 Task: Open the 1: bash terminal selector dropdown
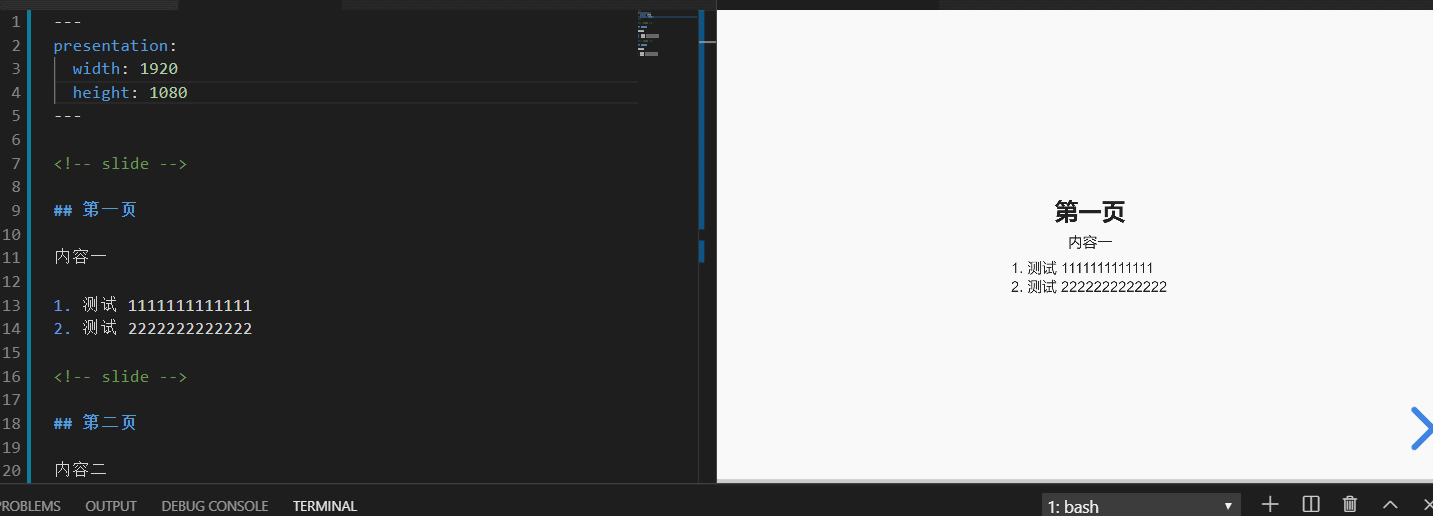click(x=1140, y=506)
